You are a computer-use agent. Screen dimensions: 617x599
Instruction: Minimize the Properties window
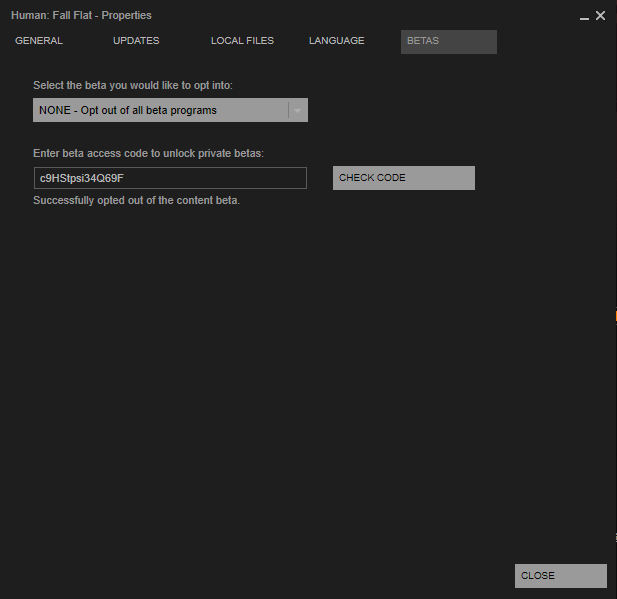[584, 17]
